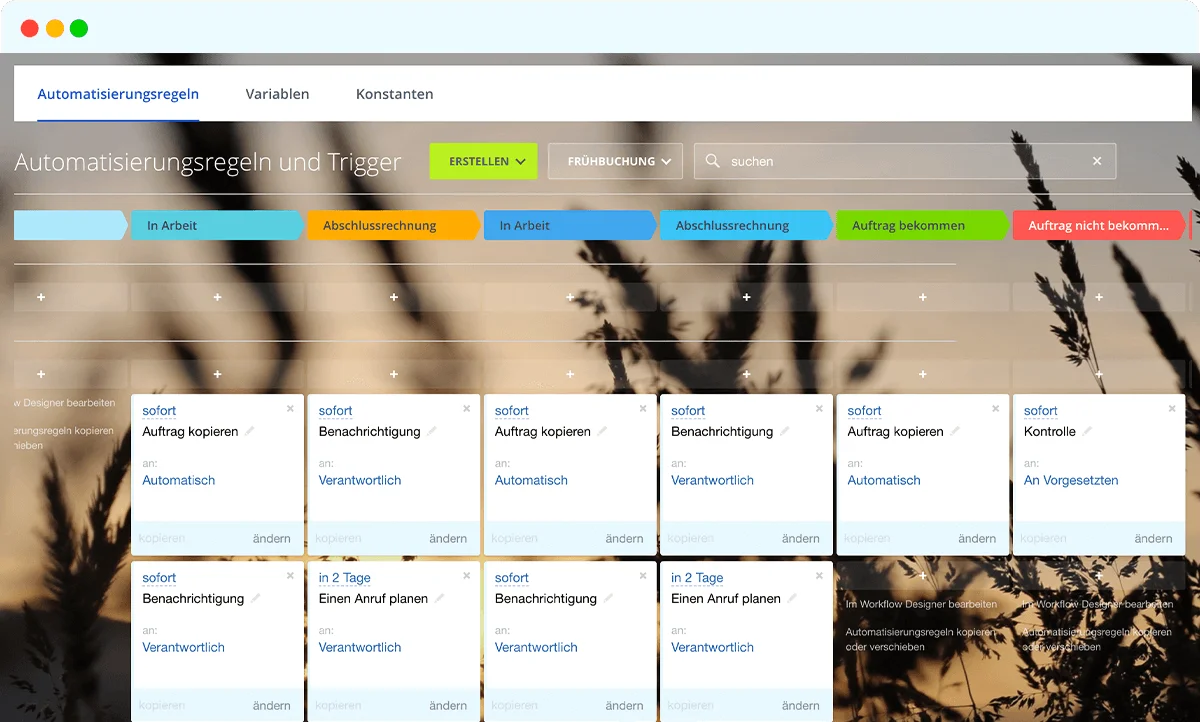This screenshot has width=1200, height=722.
Task: Remove Einen Anruf planen in blue Abschlussrechnung column
Action: click(819, 576)
